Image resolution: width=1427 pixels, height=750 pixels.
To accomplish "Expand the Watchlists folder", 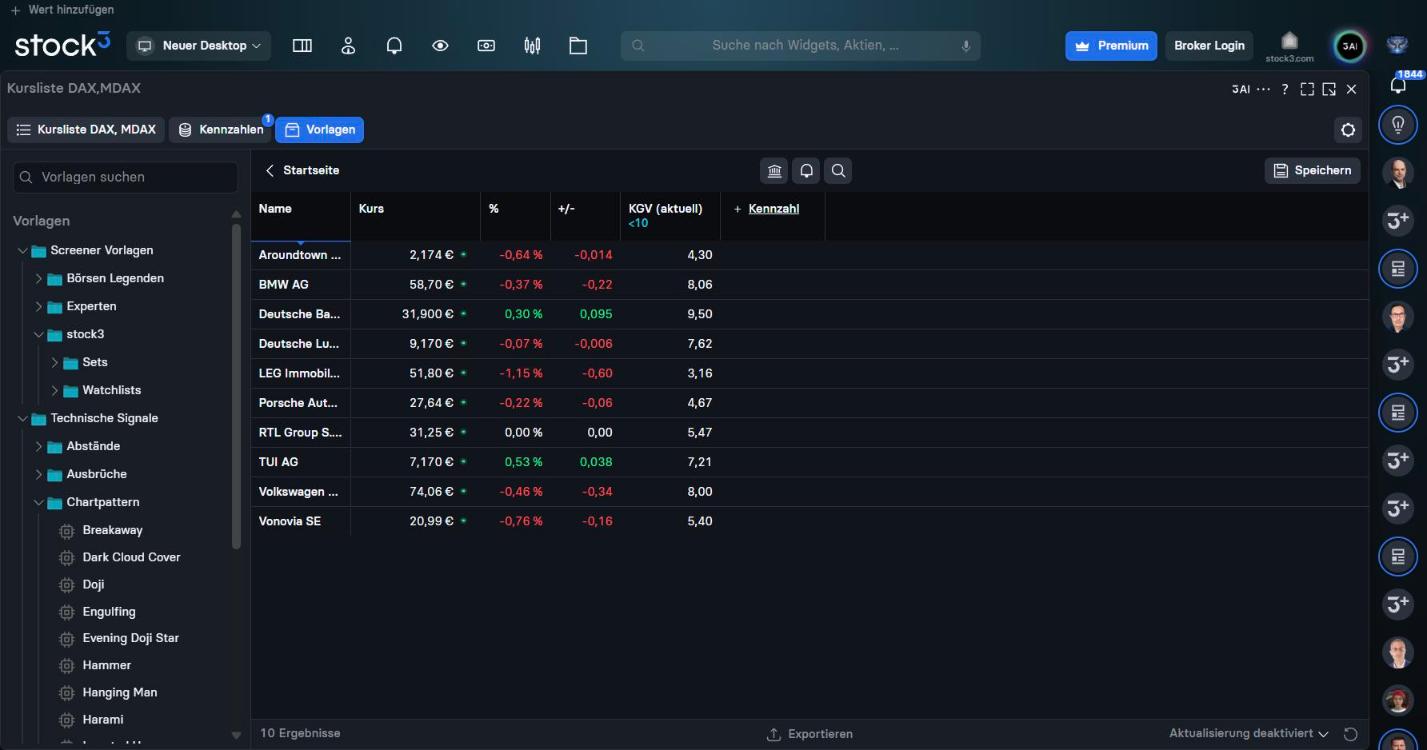I will [55, 391].
